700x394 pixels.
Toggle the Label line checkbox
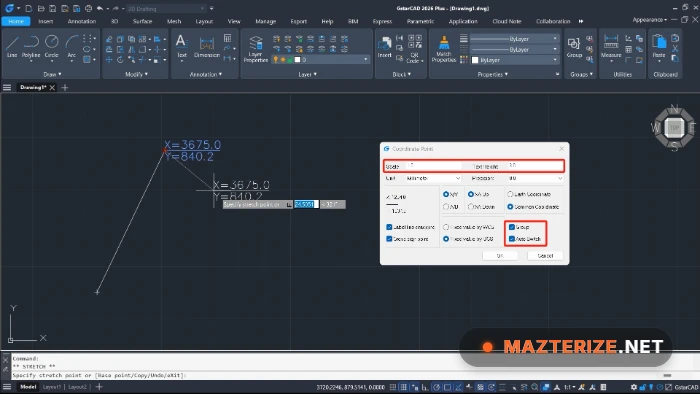coord(389,227)
